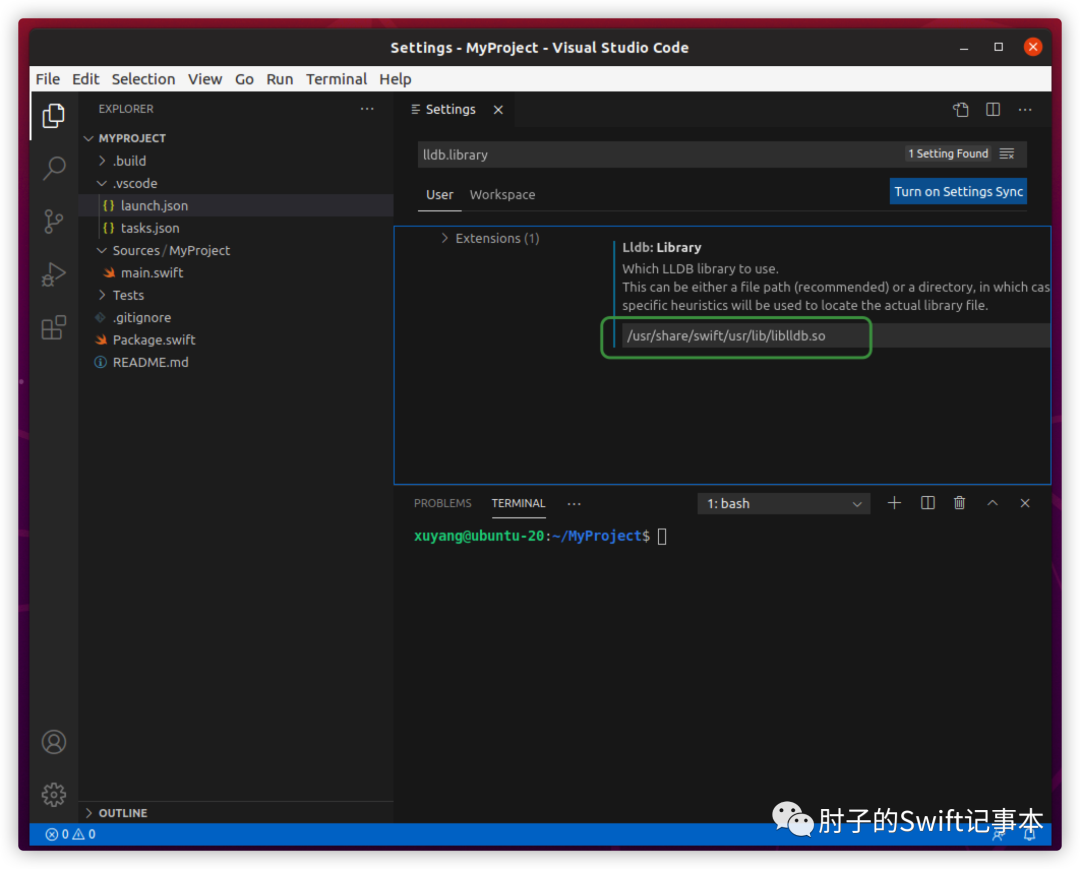Viewport: 1080px width, 869px height.
Task: Open the File menu
Action: (x=48, y=79)
